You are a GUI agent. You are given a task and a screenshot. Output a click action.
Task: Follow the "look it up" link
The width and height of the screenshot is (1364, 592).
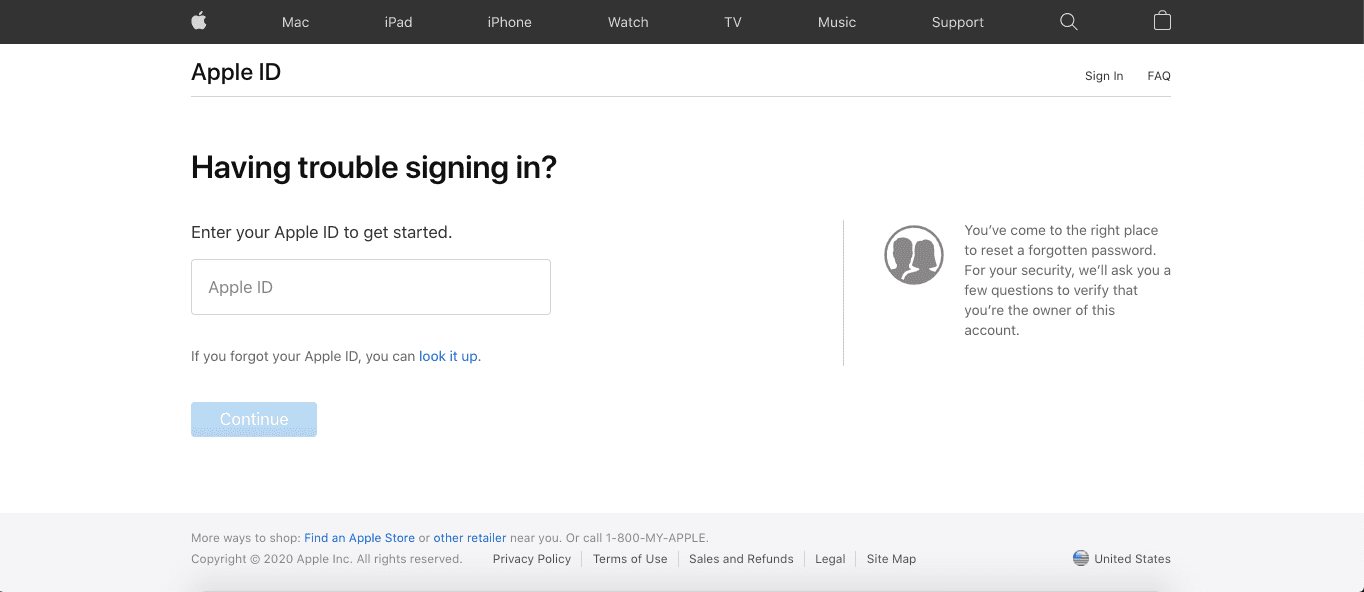(x=448, y=356)
